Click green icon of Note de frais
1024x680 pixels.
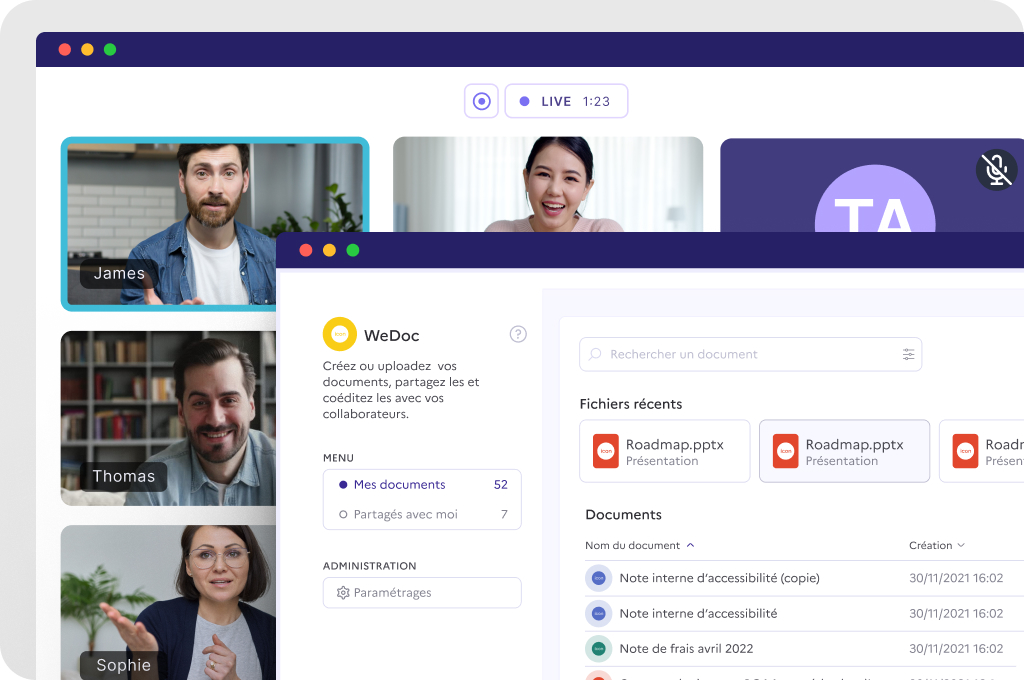[598, 649]
